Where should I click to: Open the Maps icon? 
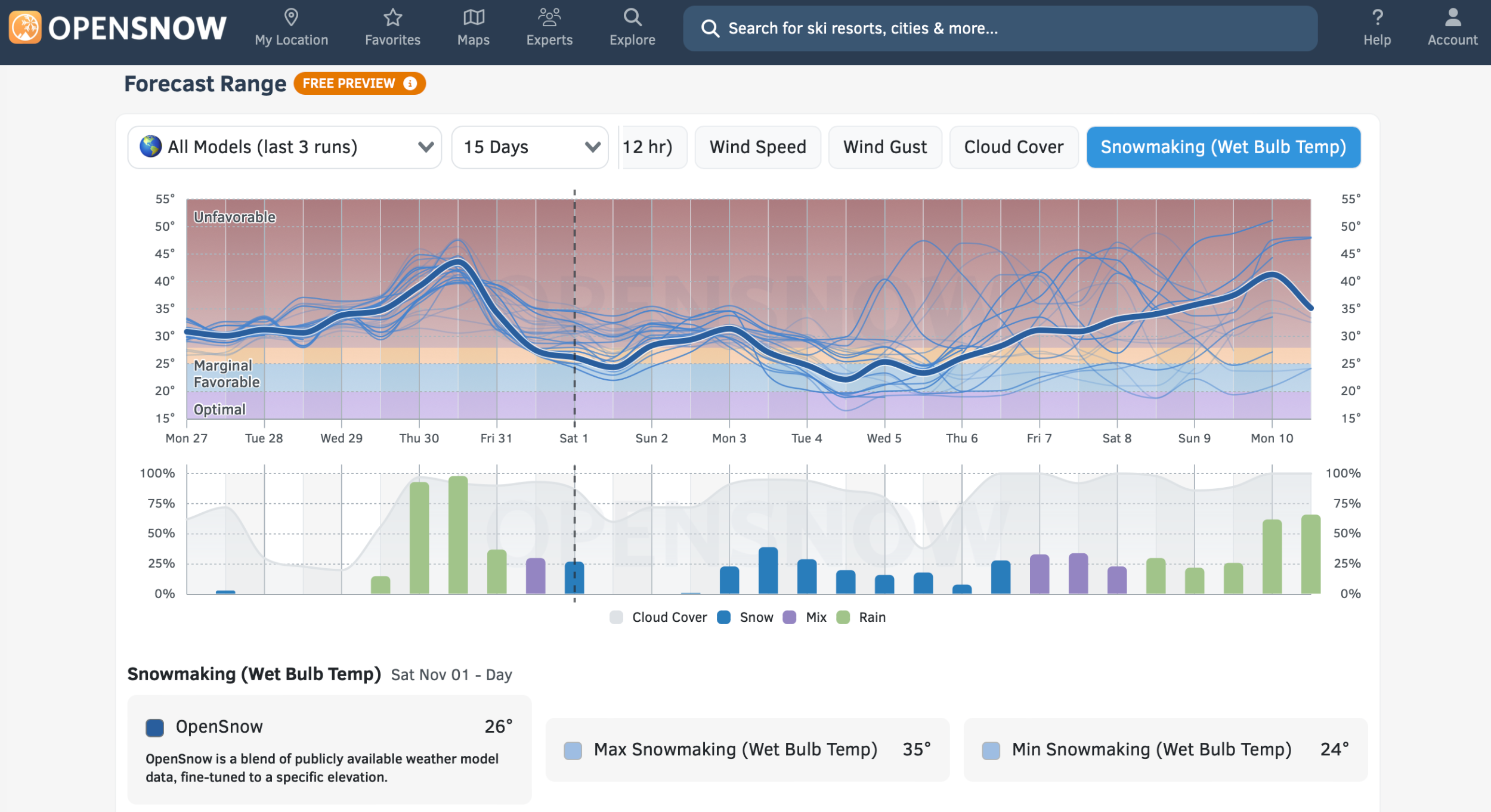pyautogui.click(x=474, y=17)
